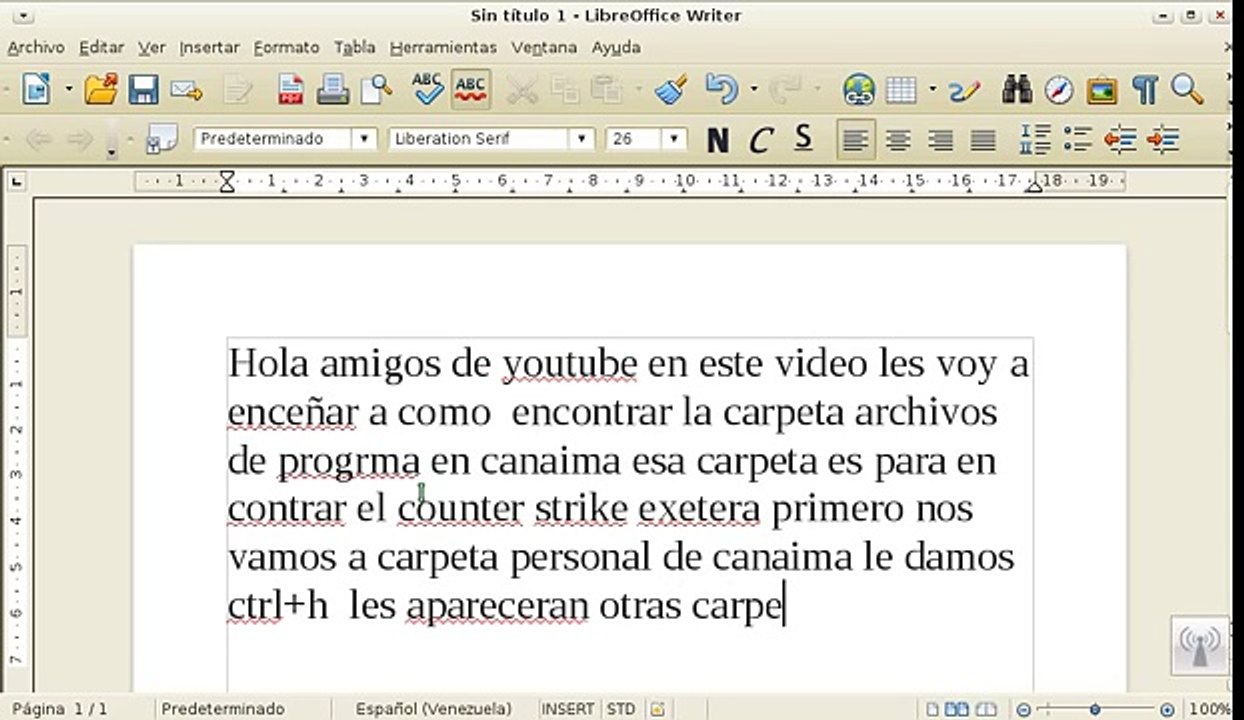Show drawing functions pencil icon
The height and width of the screenshot is (720, 1244).
[965, 90]
